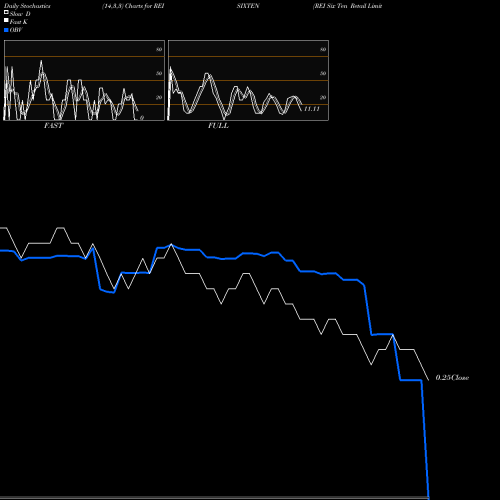Click the blue OBV legend swatch
The height and width of the screenshot is (500, 500).
tap(6, 30)
